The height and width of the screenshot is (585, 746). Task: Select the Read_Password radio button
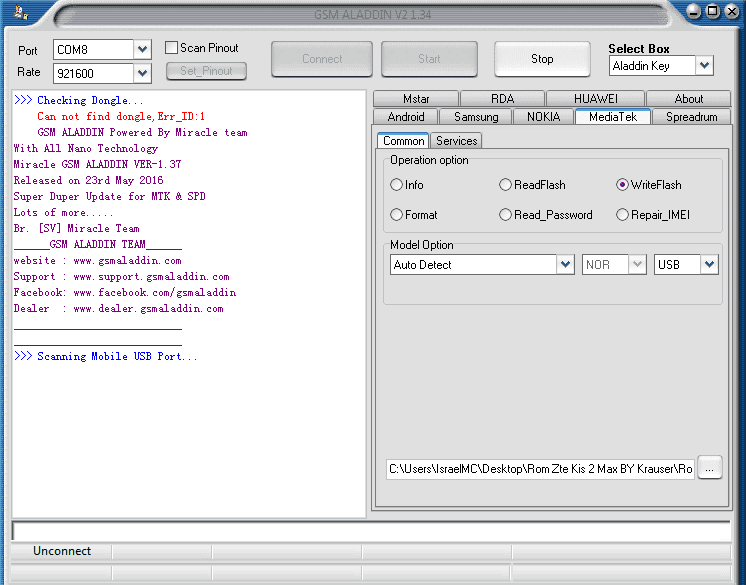tap(505, 214)
